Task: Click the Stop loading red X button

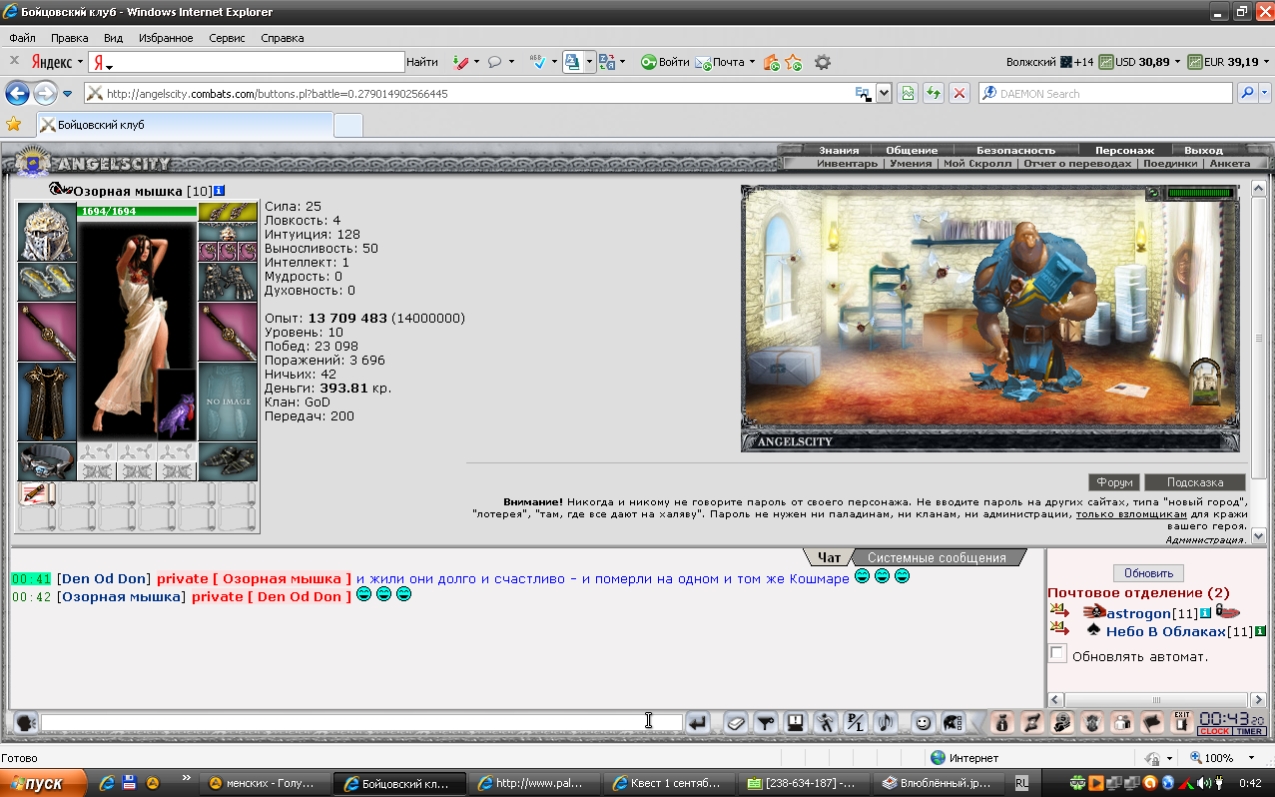Action: [959, 93]
